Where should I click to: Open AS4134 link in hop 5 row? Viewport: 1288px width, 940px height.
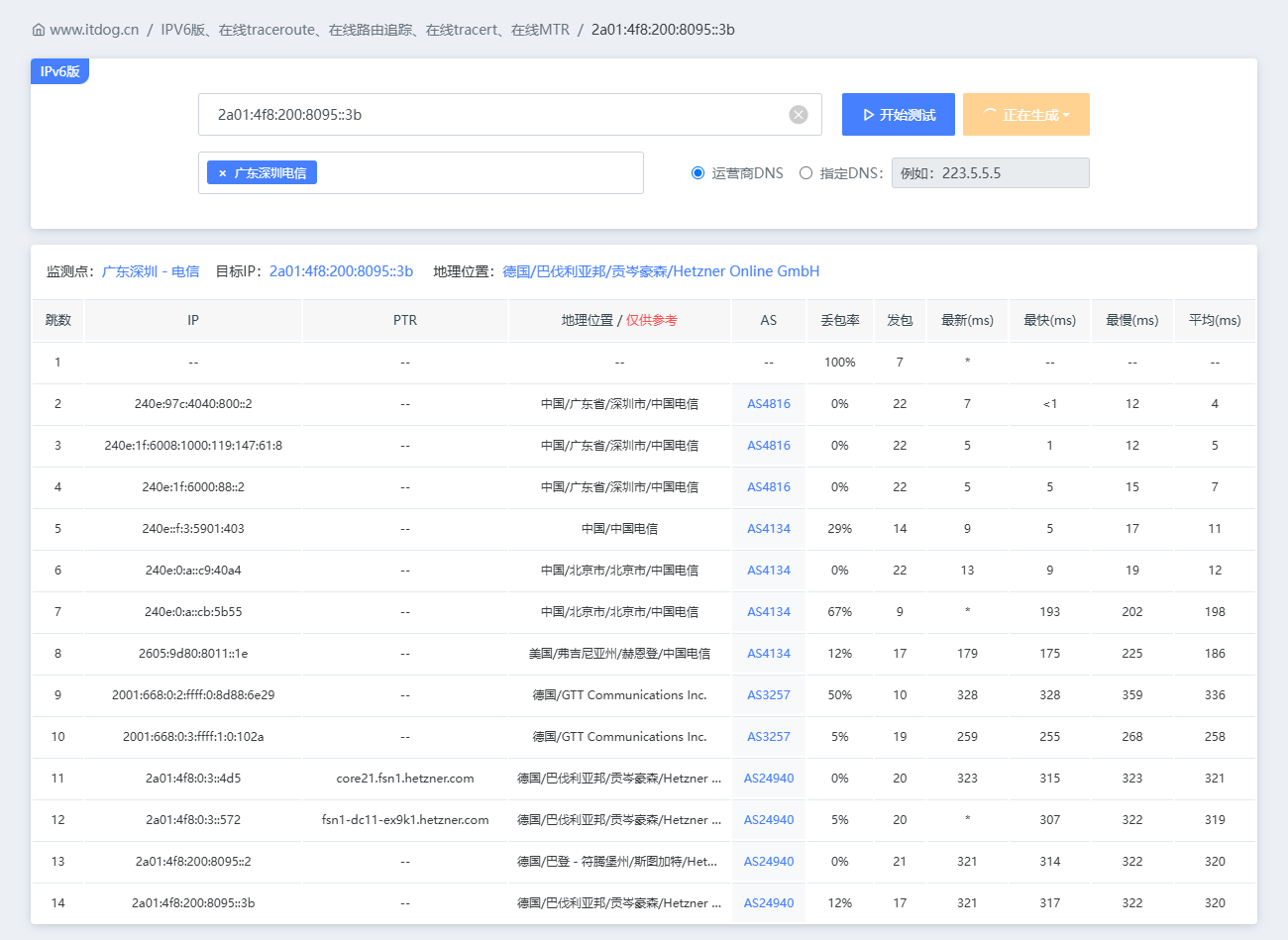point(769,529)
